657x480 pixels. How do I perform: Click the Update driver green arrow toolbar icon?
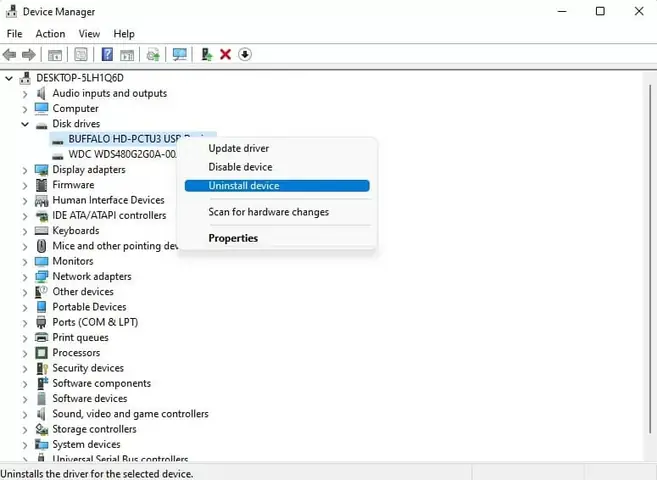click(x=207, y=54)
